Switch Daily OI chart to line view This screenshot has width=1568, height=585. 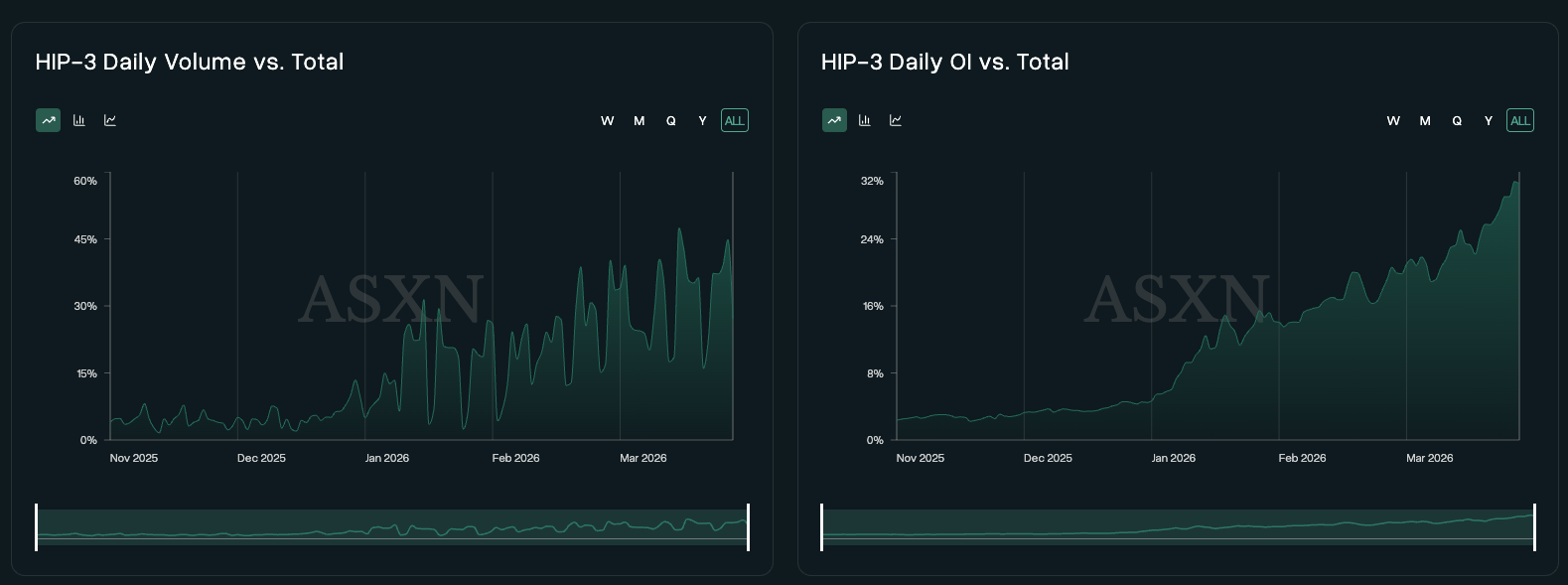click(x=896, y=120)
